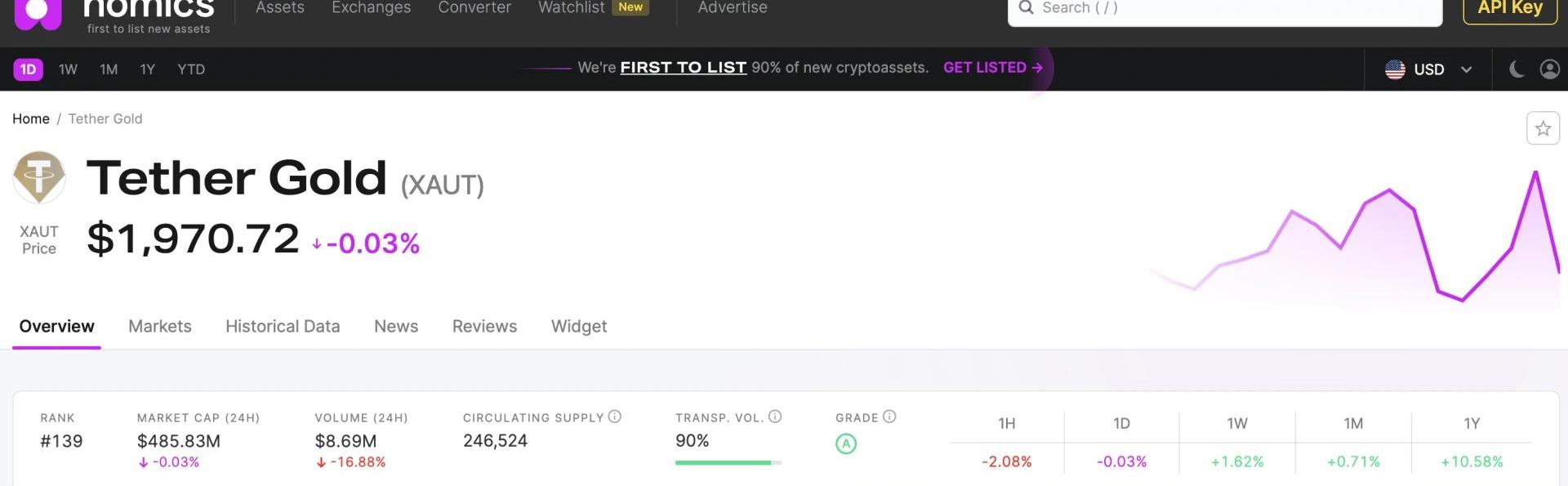This screenshot has height=486, width=1568.
Task: Click the Tether Gold coin logo
Action: [39, 176]
